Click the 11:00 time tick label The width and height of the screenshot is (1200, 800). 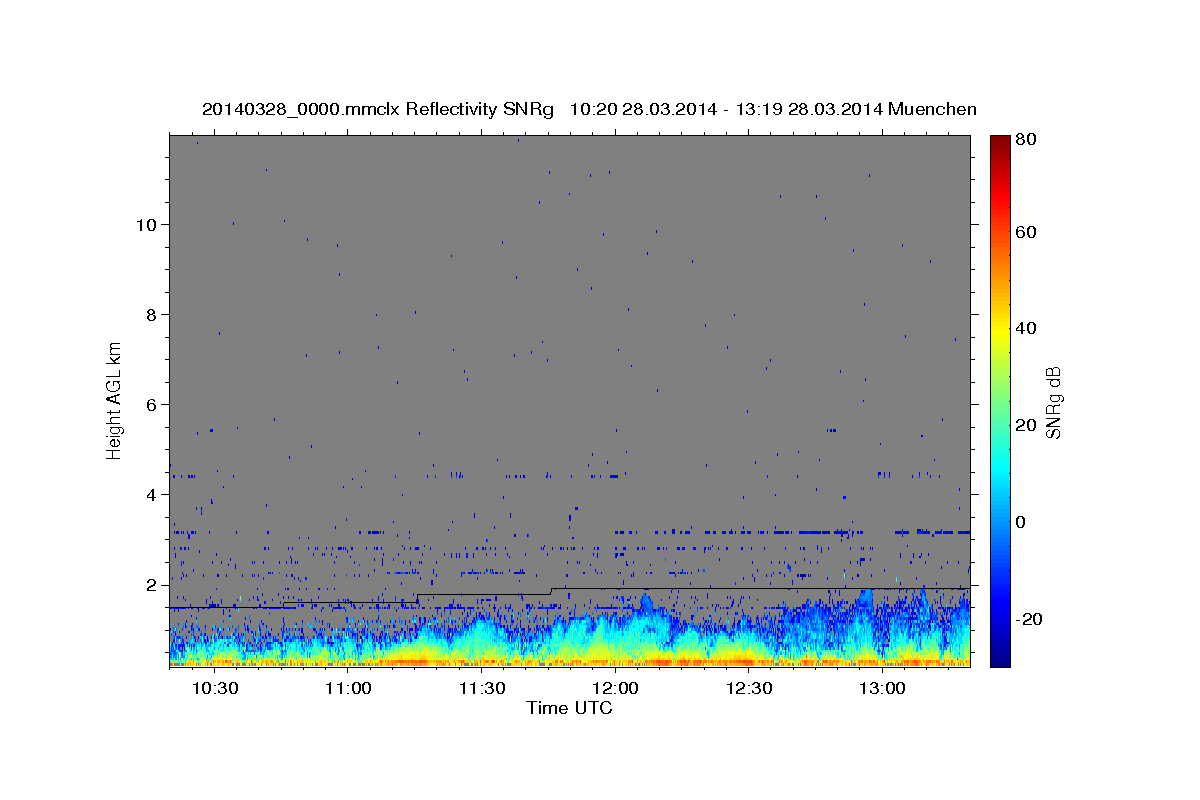tap(348, 689)
